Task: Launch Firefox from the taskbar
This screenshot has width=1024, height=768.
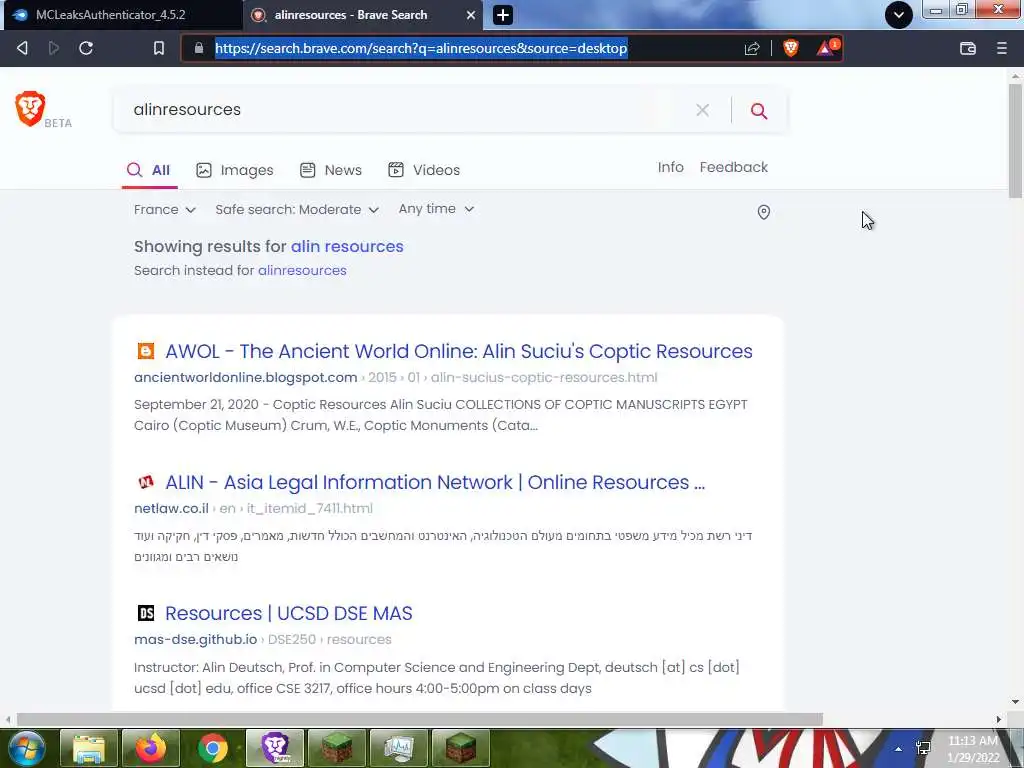Action: coord(151,748)
